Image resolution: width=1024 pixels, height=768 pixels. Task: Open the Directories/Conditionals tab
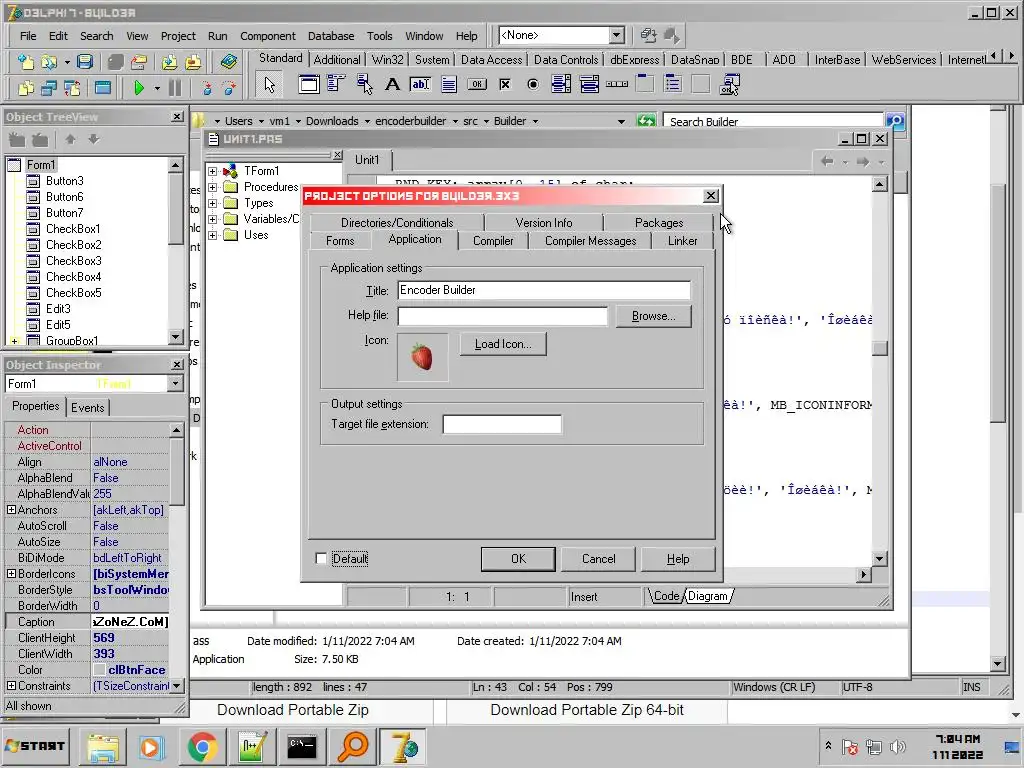point(397,223)
